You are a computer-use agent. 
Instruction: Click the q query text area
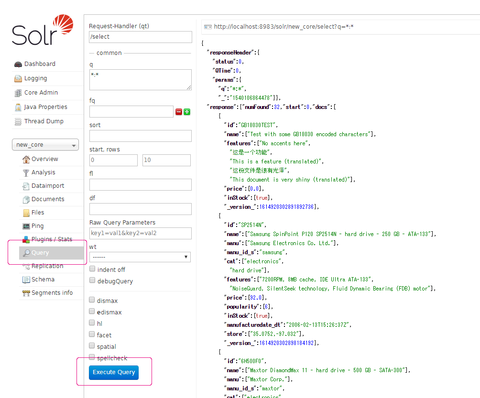pos(140,80)
